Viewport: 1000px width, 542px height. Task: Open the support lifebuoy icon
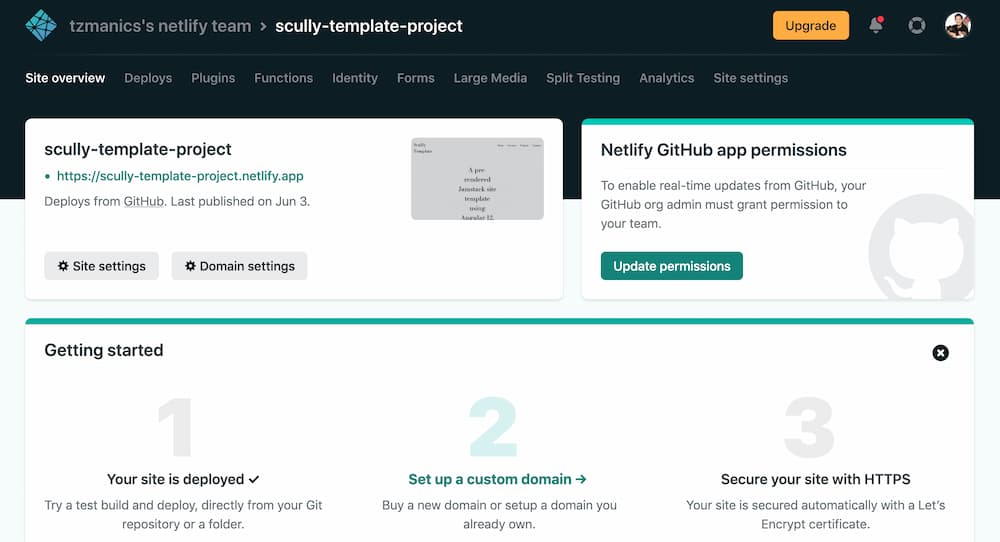[916, 26]
